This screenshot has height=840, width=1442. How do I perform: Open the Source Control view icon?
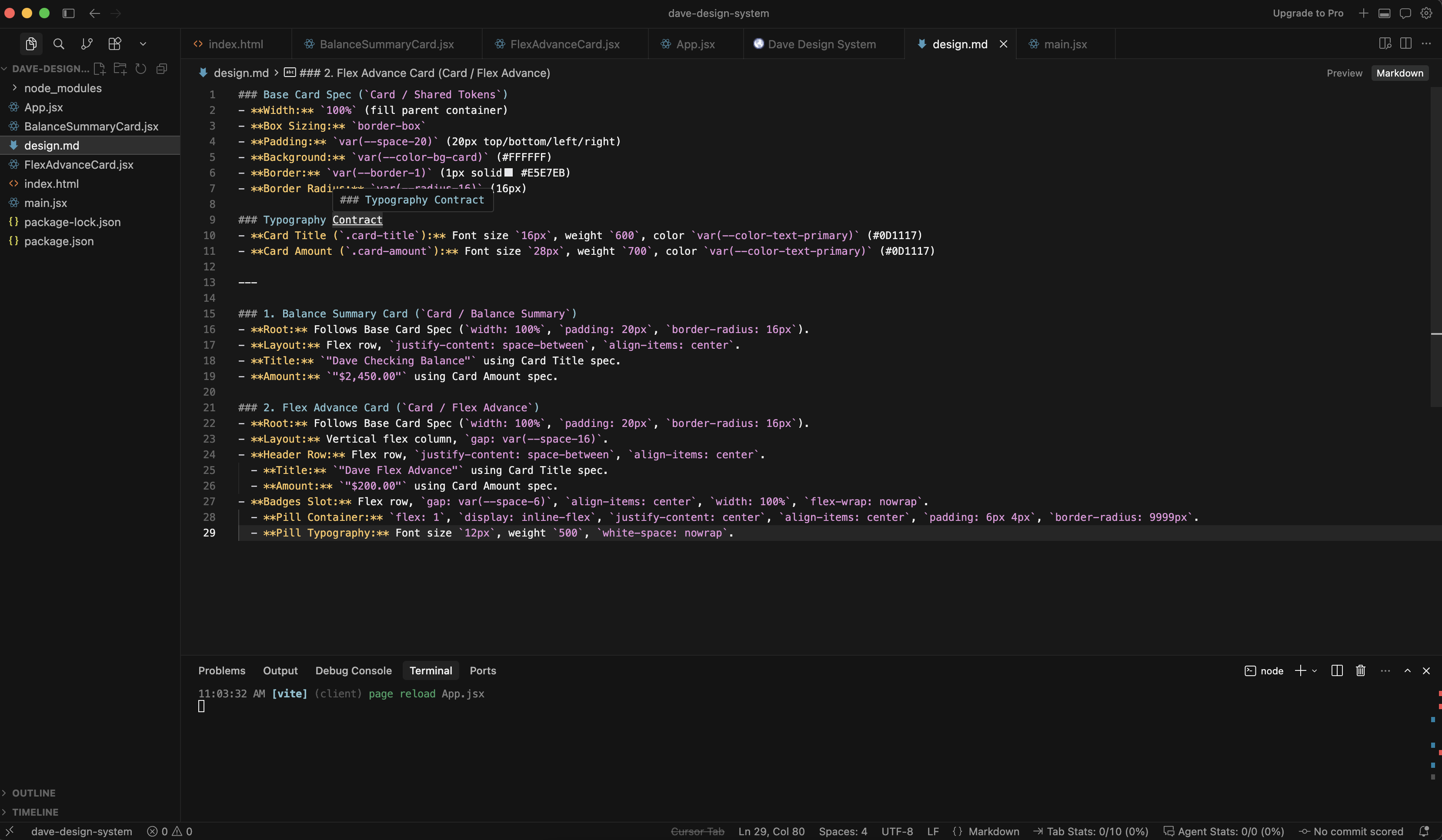(x=87, y=43)
